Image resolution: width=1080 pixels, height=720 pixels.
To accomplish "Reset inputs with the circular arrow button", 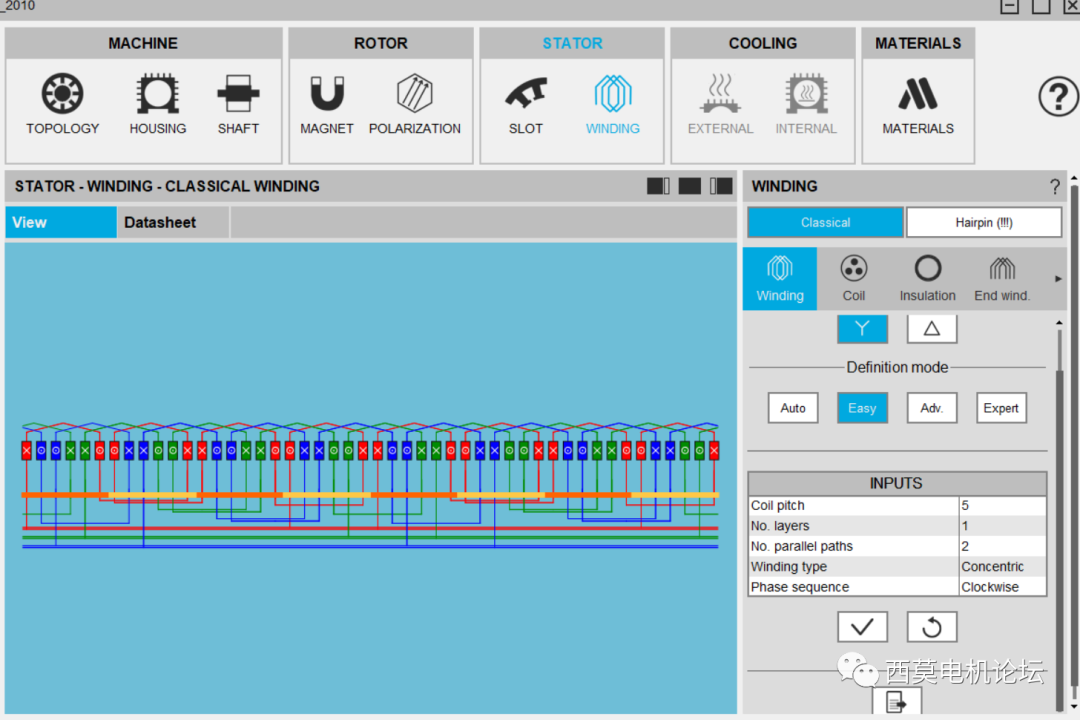I will pyautogui.click(x=932, y=627).
